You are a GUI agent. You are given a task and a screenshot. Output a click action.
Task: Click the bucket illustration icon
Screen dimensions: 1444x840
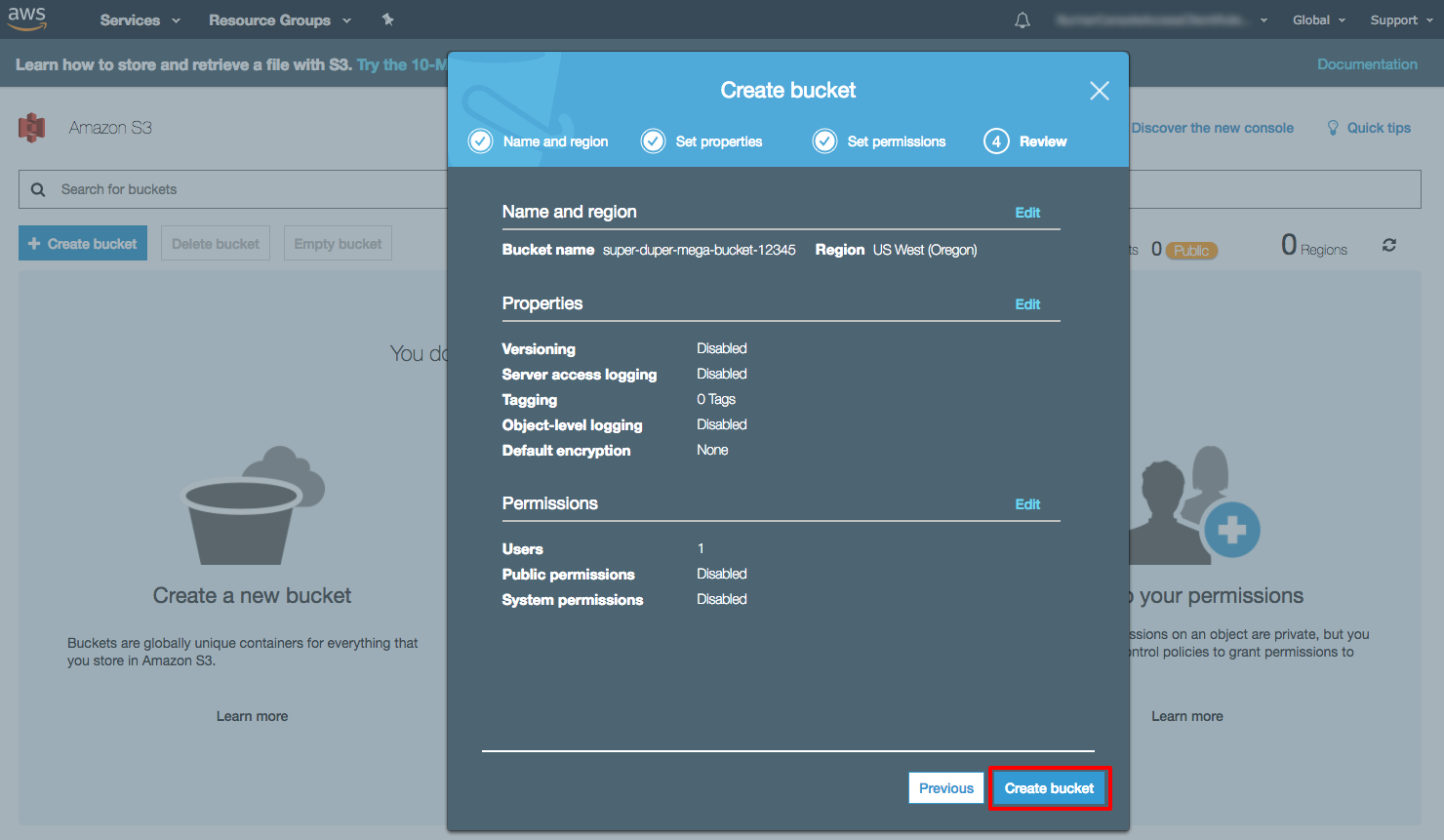coord(253,505)
